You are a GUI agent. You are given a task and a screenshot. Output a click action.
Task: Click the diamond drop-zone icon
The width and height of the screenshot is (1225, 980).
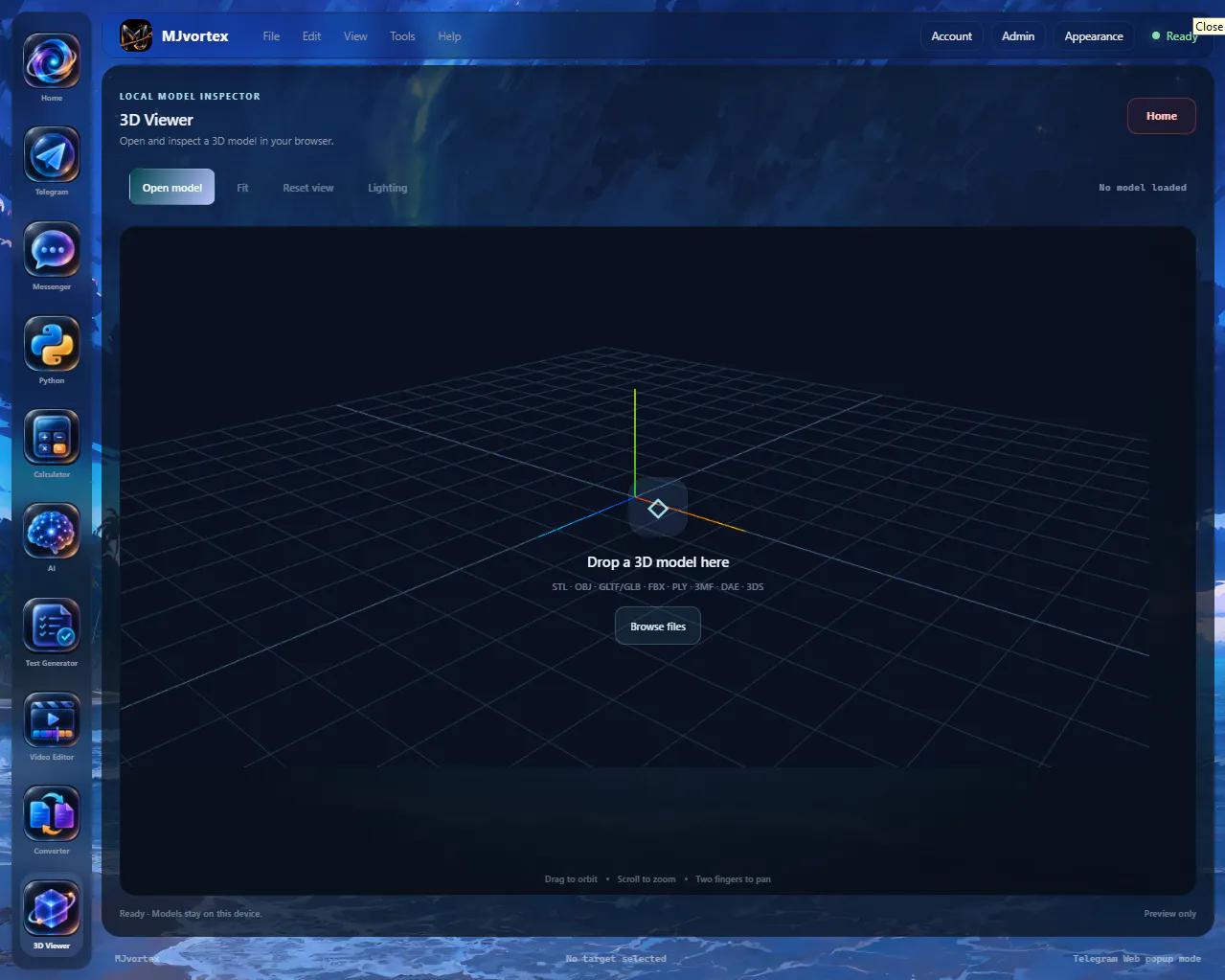point(658,509)
